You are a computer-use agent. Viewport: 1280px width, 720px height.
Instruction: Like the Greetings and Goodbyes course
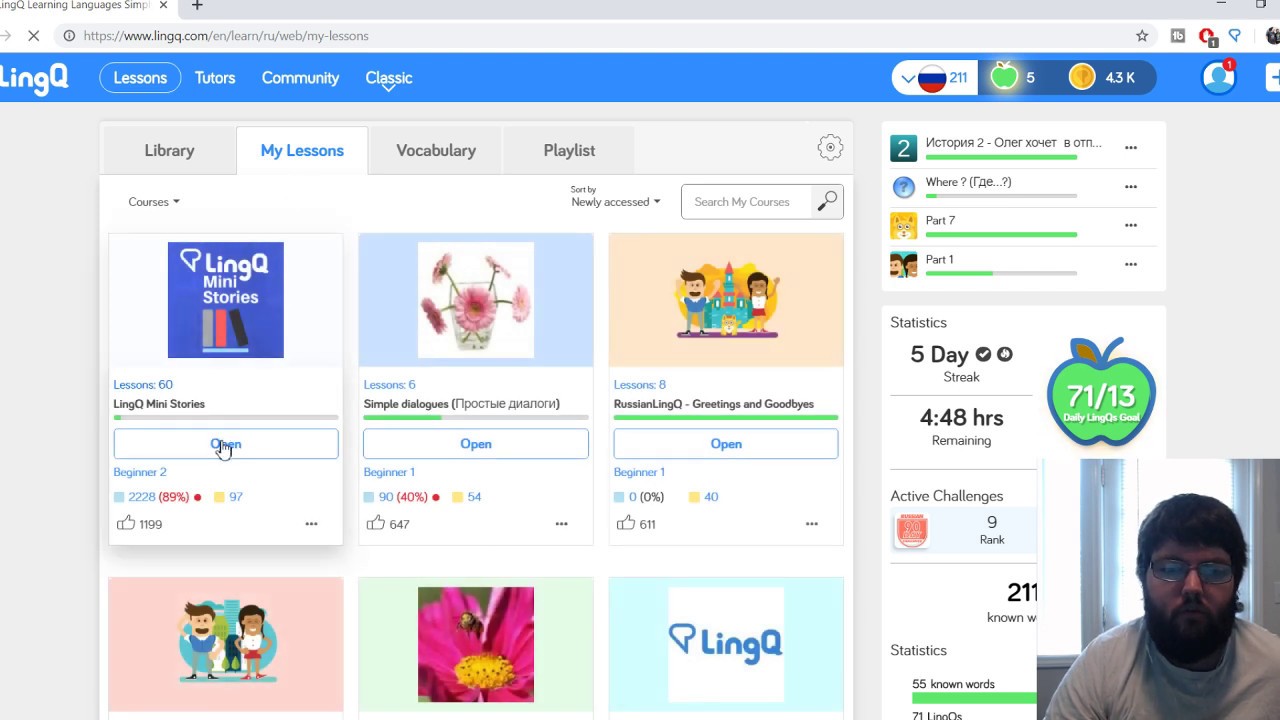(x=626, y=523)
